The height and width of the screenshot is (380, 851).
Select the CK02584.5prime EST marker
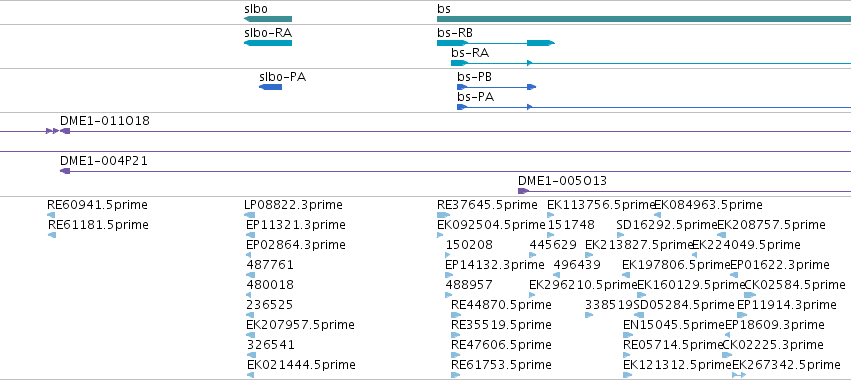coord(750,295)
